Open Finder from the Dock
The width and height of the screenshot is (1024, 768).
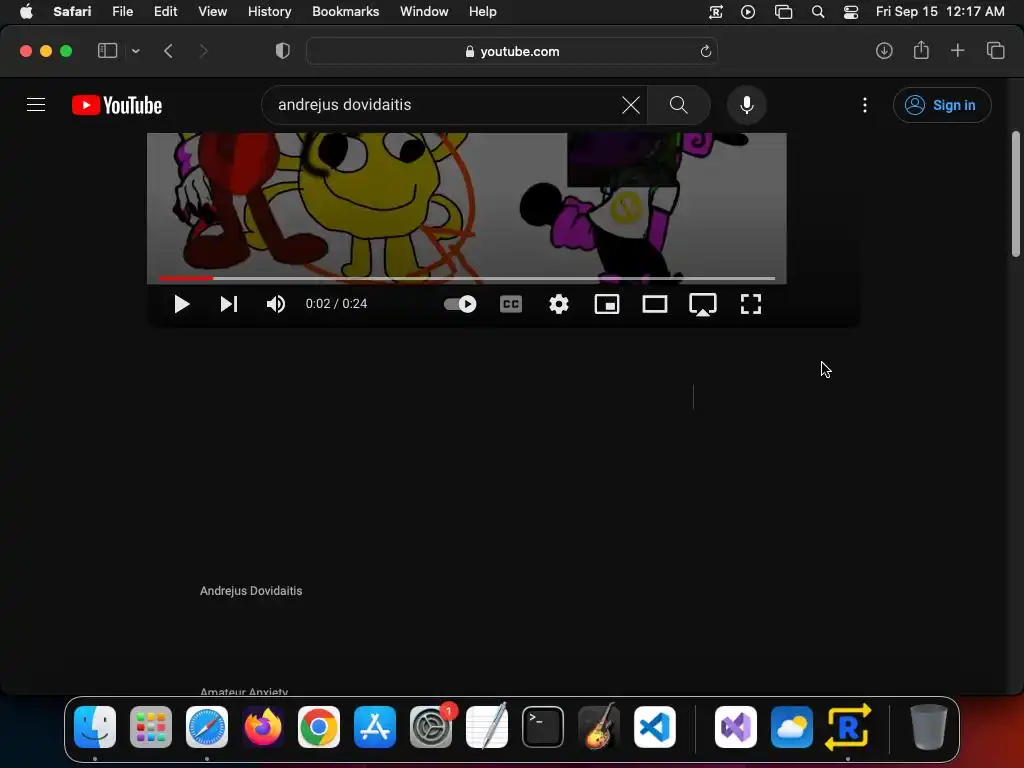tap(95, 727)
